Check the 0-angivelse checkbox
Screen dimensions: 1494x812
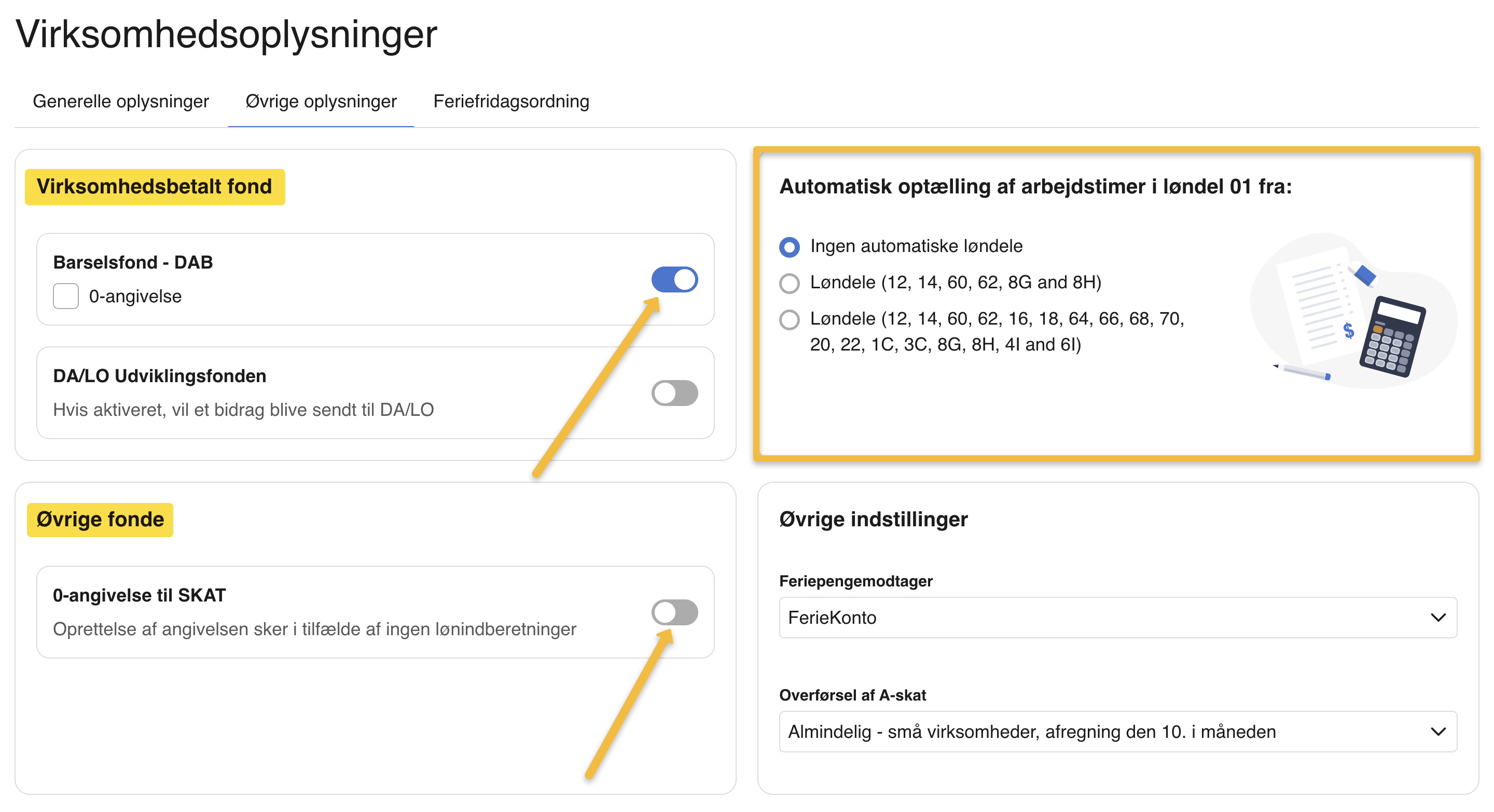tap(65, 296)
